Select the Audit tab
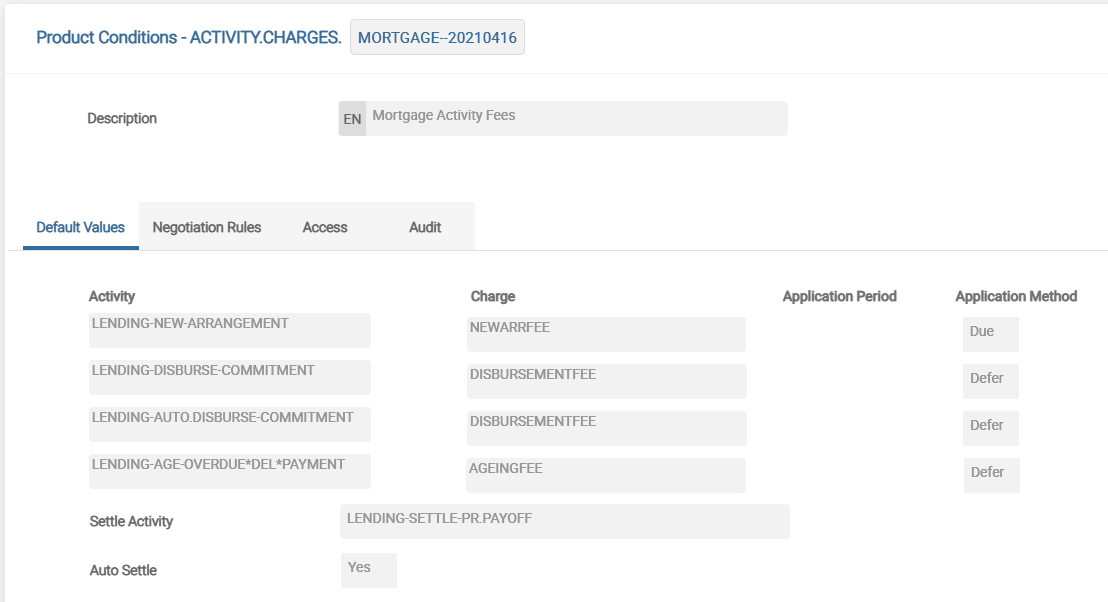 425,227
